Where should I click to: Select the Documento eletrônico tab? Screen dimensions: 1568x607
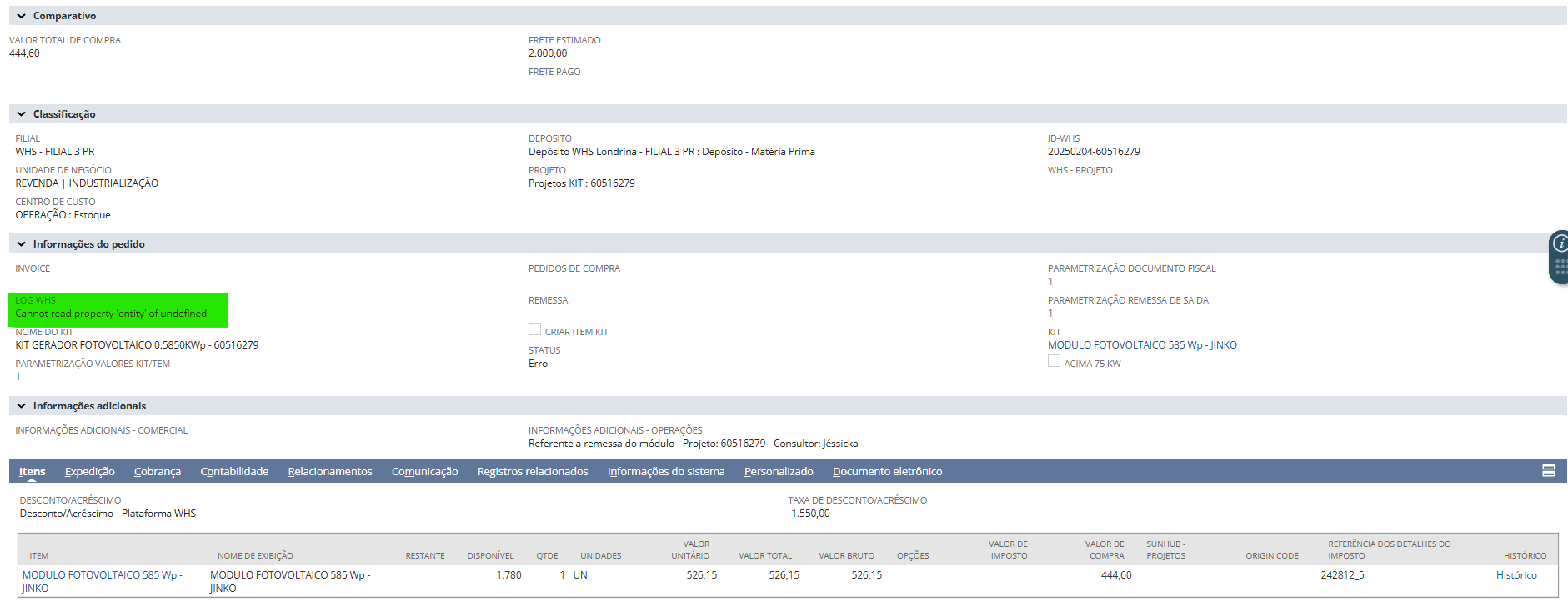click(887, 472)
